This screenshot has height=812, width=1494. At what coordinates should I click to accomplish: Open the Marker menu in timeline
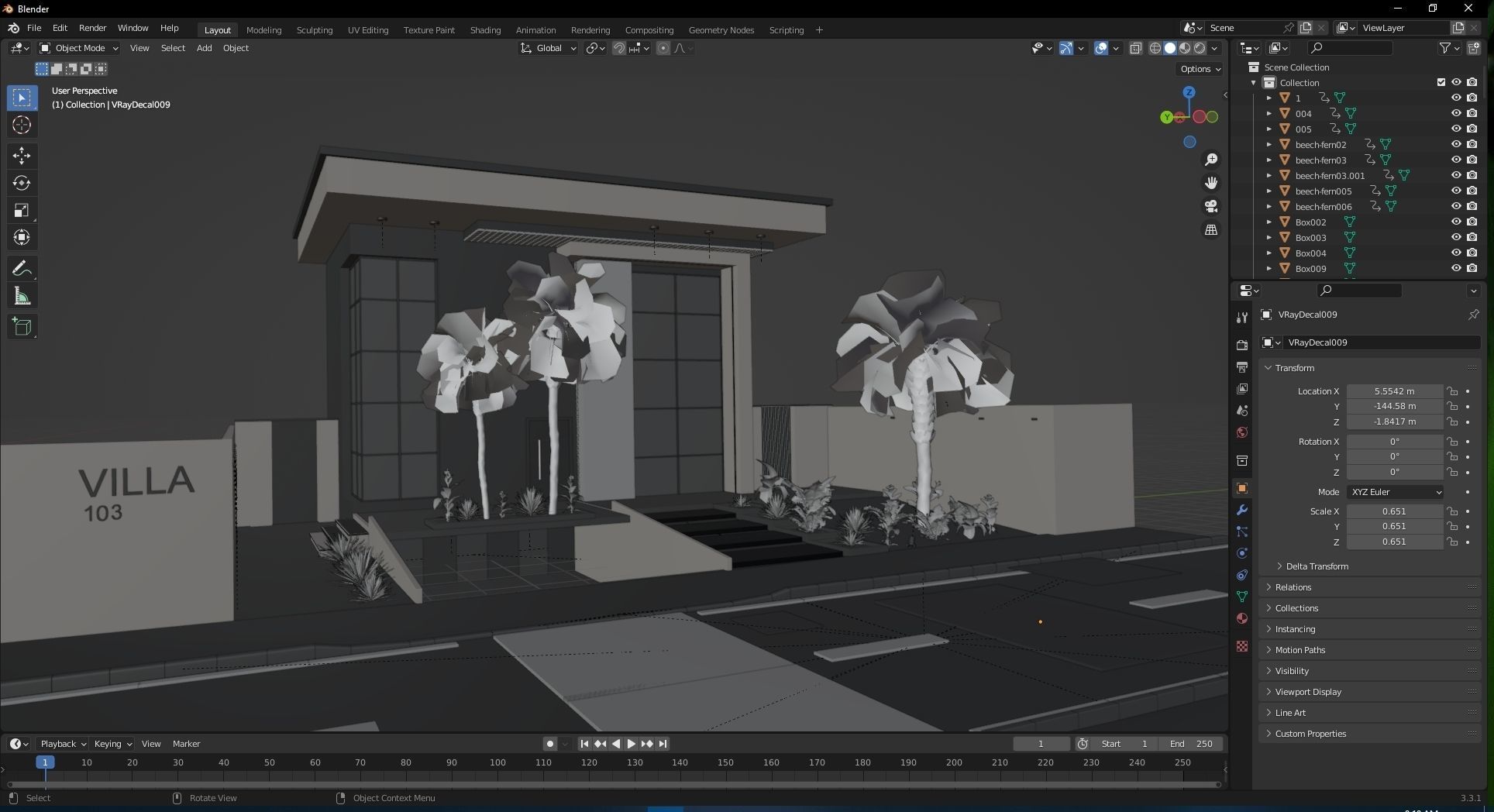coord(186,744)
